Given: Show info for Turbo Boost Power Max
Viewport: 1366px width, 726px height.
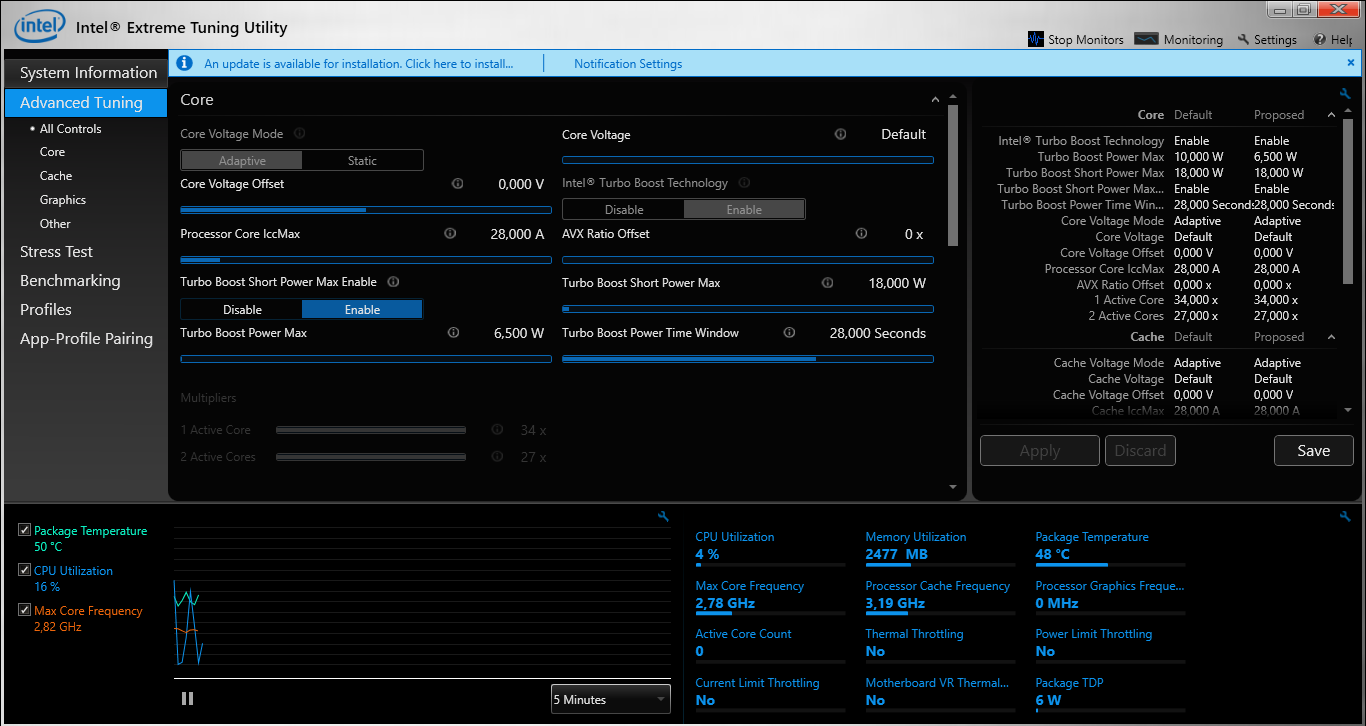Looking at the screenshot, I should pyautogui.click(x=454, y=333).
